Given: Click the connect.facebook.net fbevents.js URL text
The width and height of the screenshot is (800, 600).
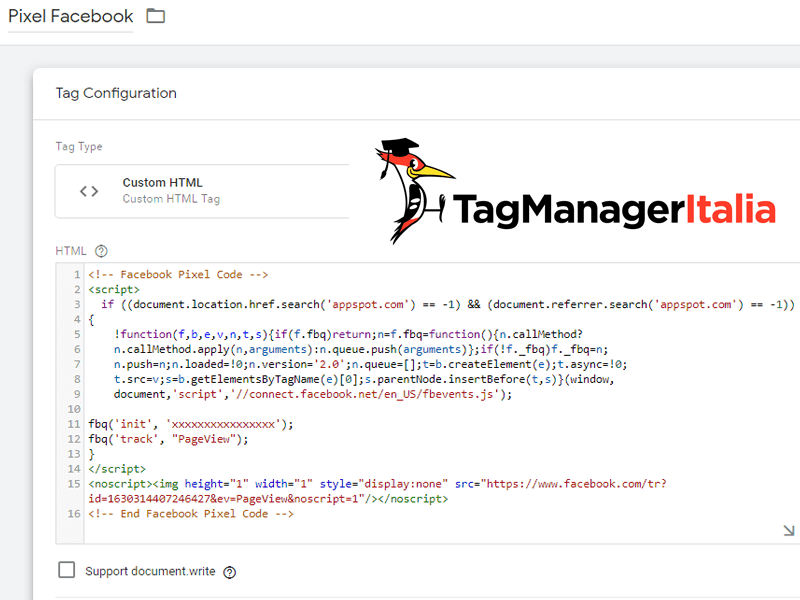Looking at the screenshot, I should point(364,394).
